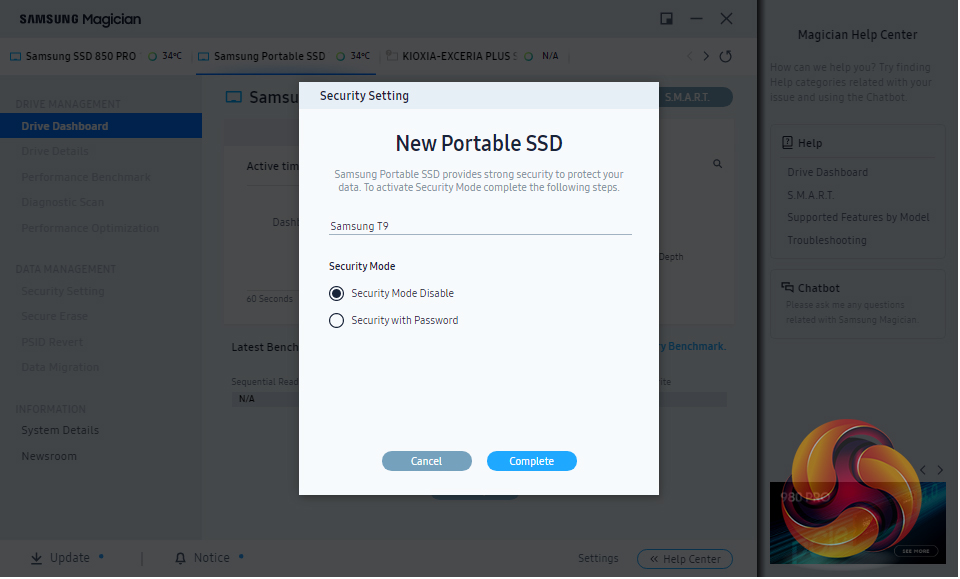Open Data Migration page

[x=60, y=367]
